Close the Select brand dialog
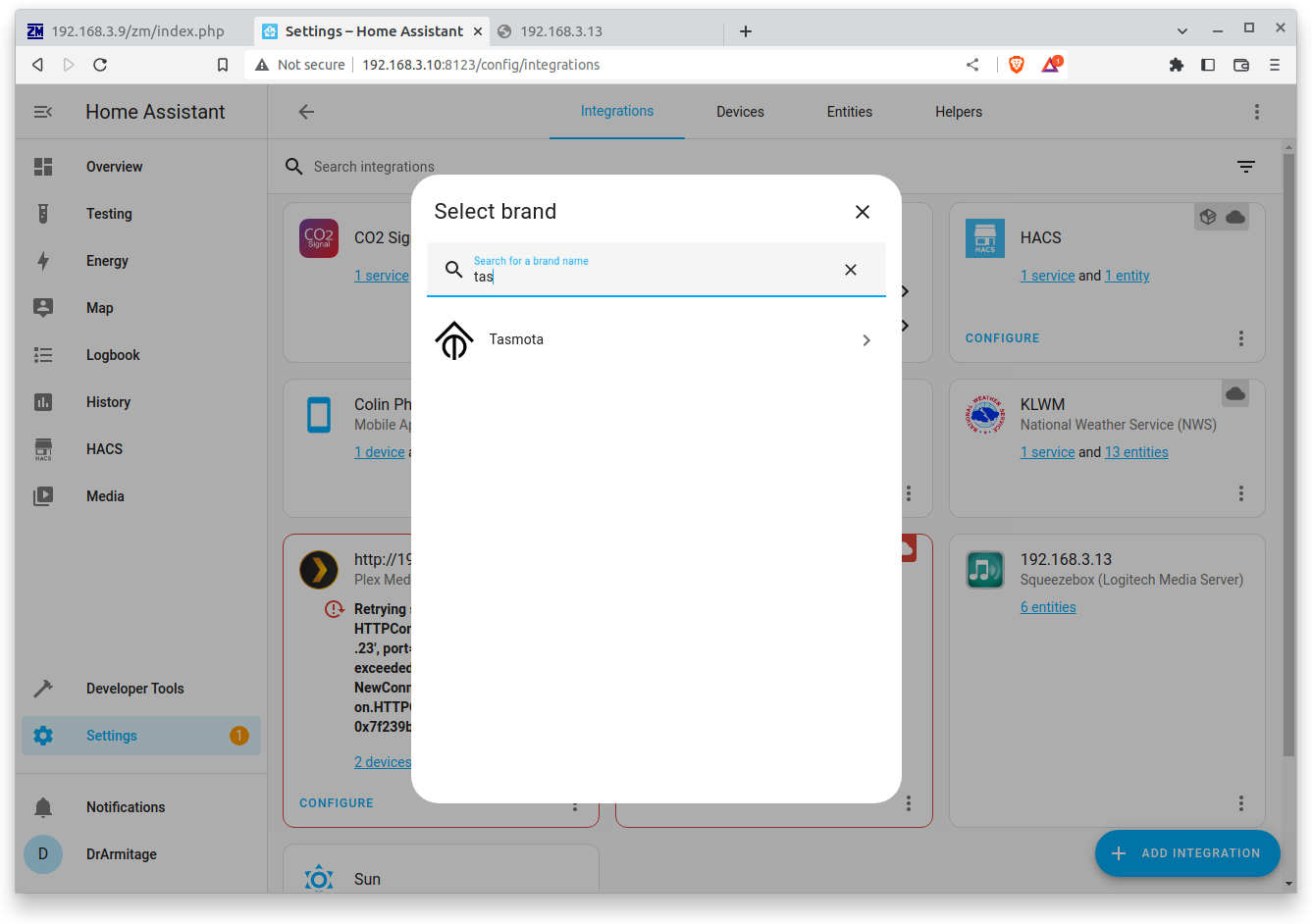 click(x=863, y=212)
